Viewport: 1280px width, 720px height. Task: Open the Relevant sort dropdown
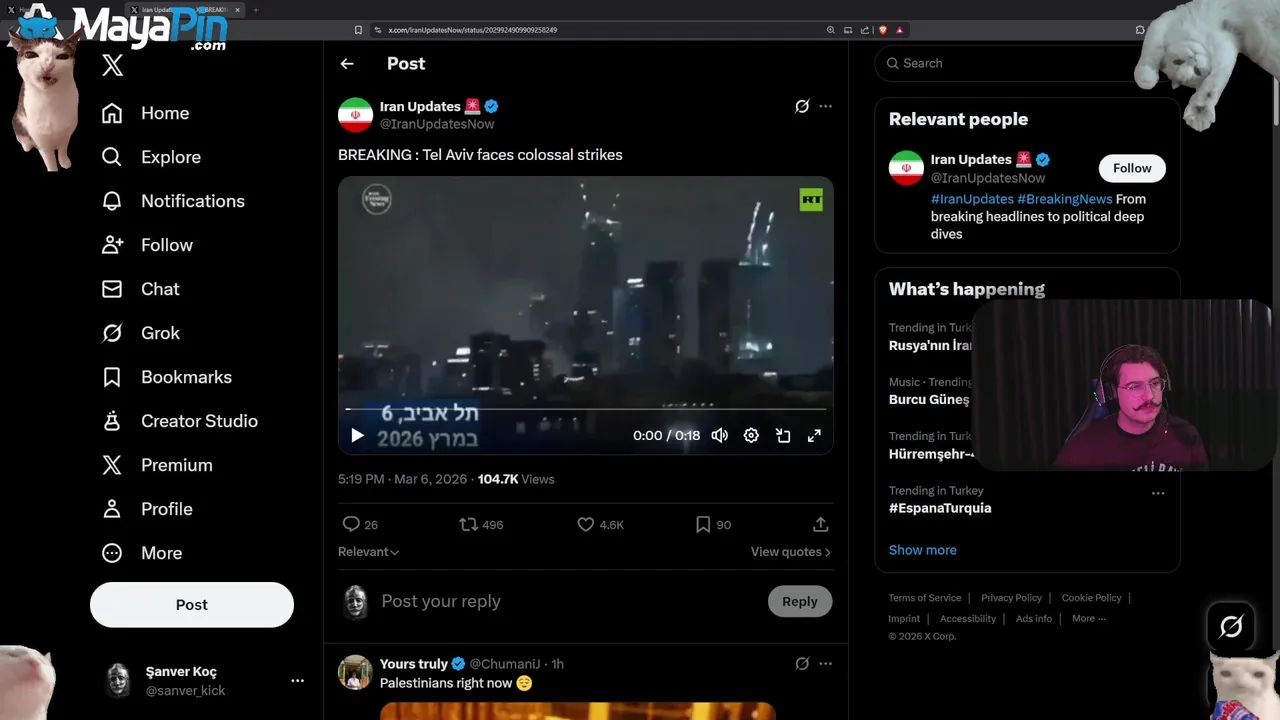(368, 552)
